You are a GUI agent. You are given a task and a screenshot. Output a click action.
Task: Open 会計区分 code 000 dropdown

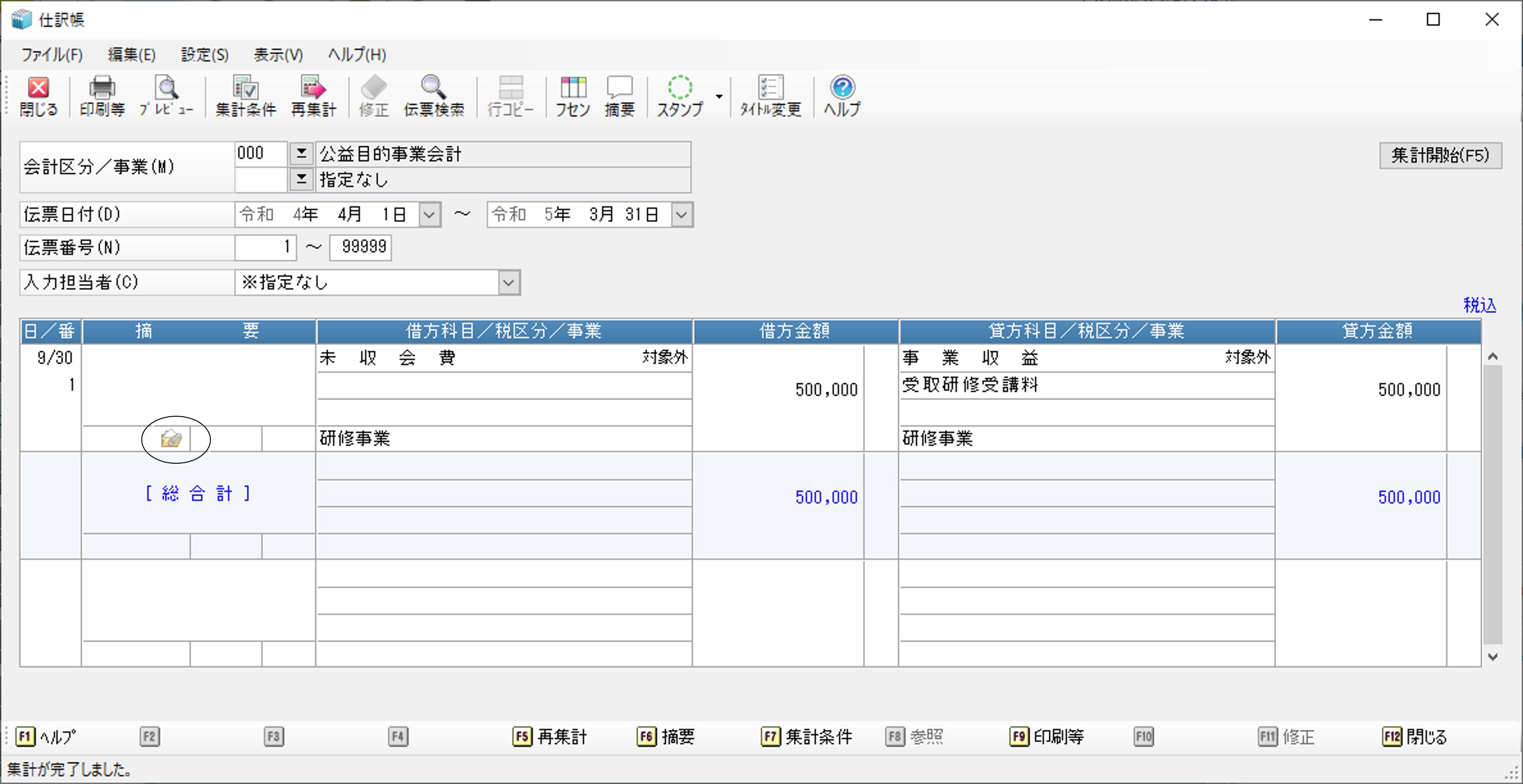point(301,154)
